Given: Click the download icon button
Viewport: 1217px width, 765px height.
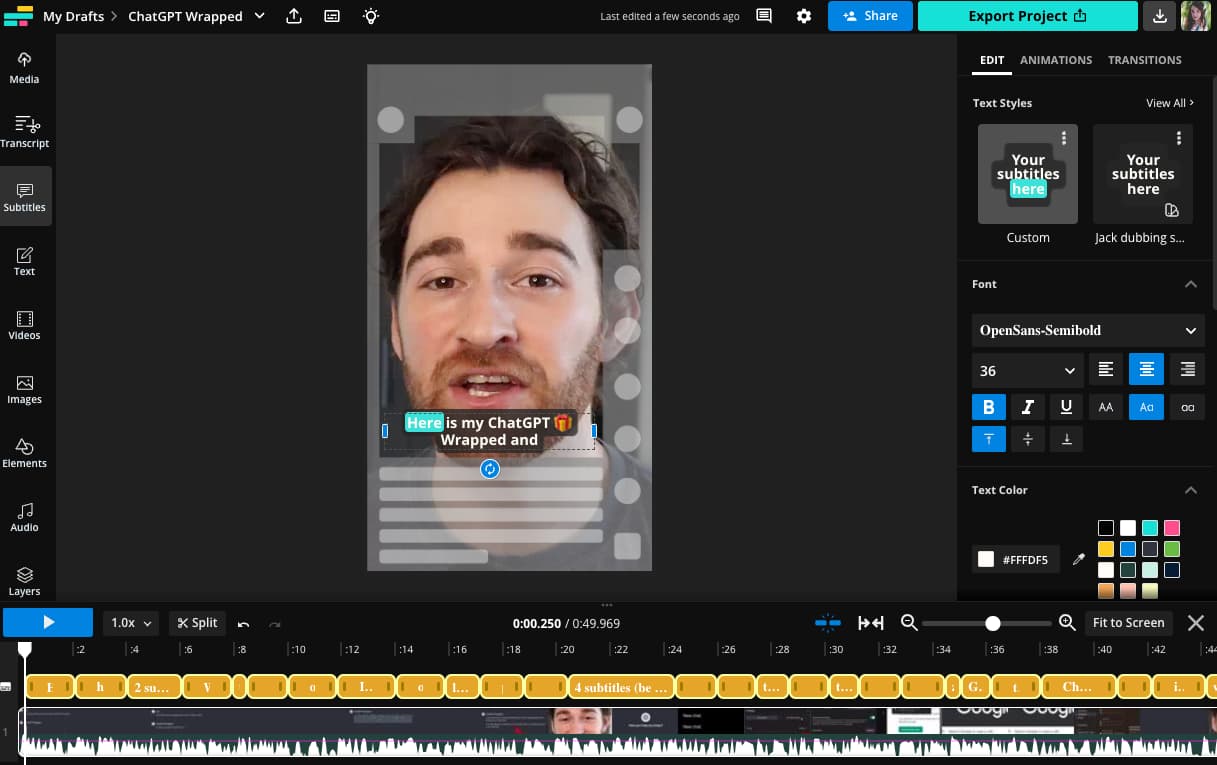Looking at the screenshot, I should (1159, 16).
